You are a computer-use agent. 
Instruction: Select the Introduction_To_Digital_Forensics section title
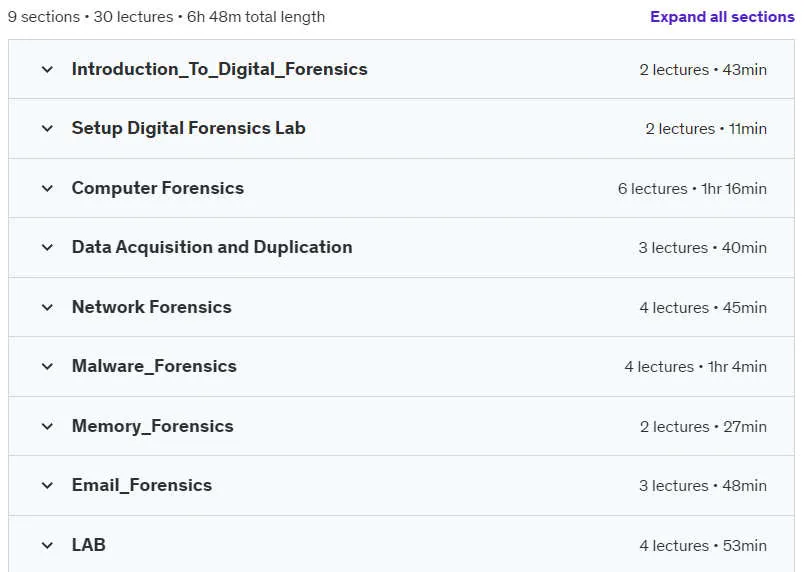[x=219, y=69]
